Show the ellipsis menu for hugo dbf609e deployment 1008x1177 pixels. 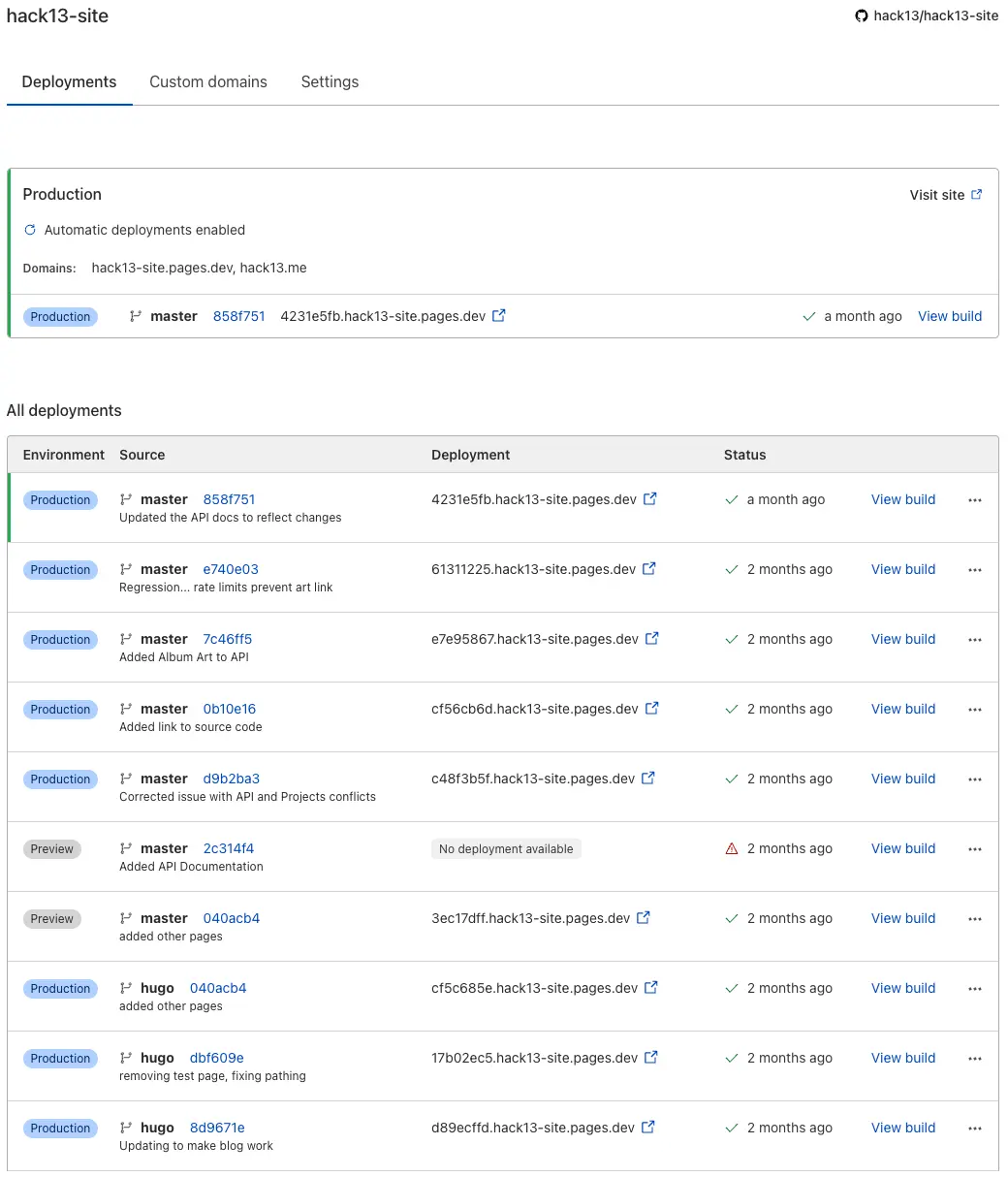click(975, 1059)
